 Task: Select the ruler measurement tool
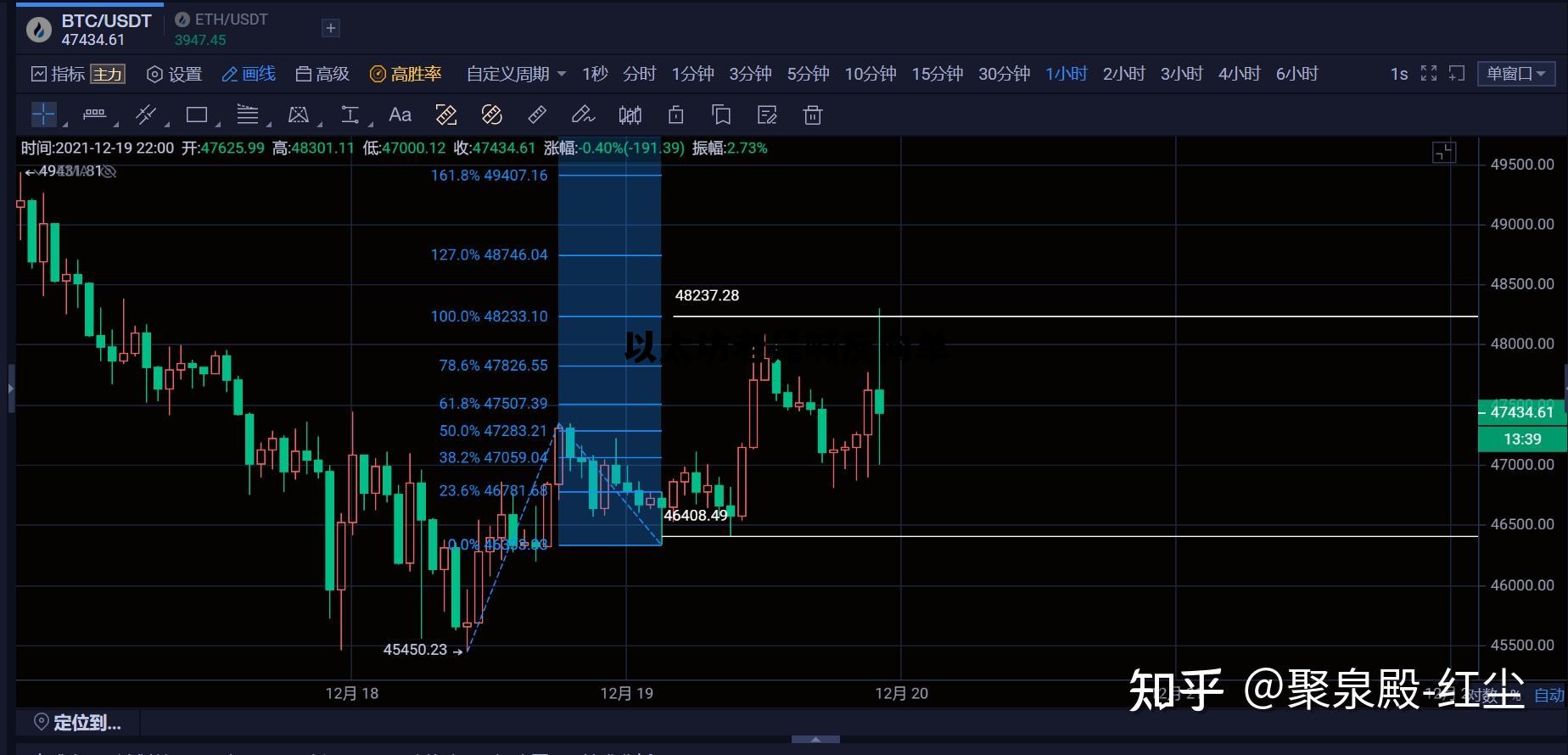tap(537, 115)
